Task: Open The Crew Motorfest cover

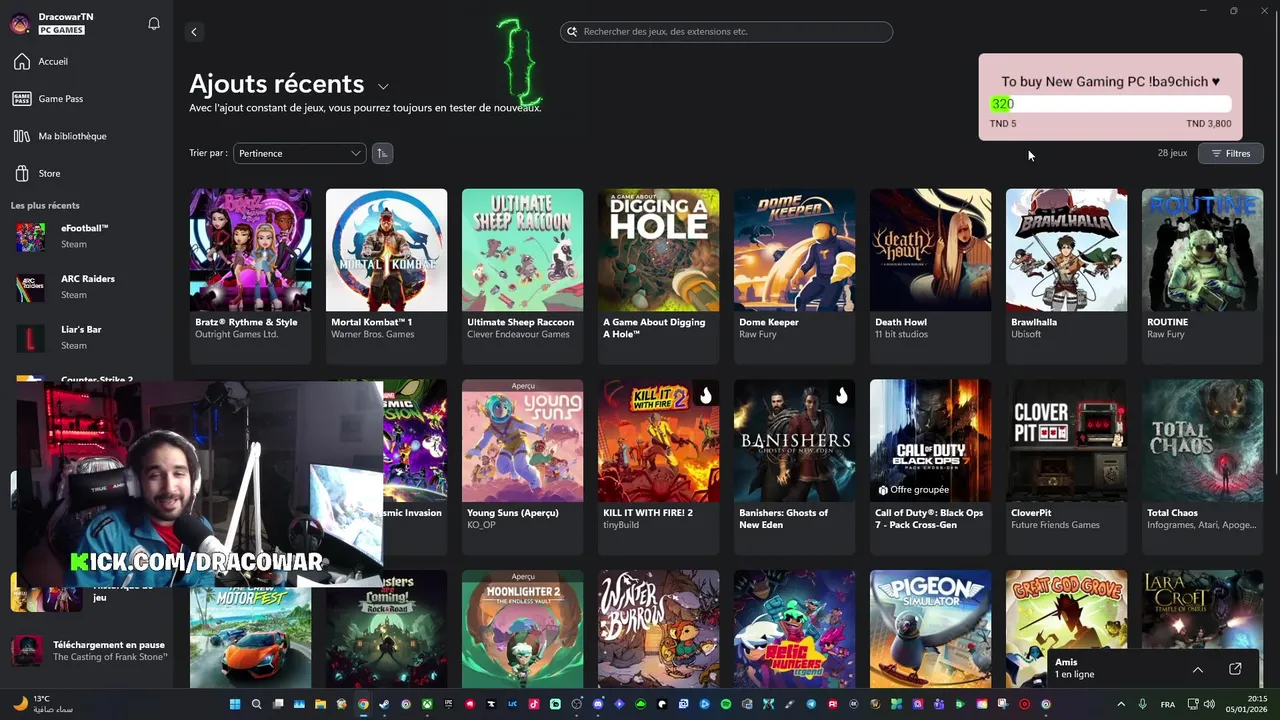Action: (250, 638)
